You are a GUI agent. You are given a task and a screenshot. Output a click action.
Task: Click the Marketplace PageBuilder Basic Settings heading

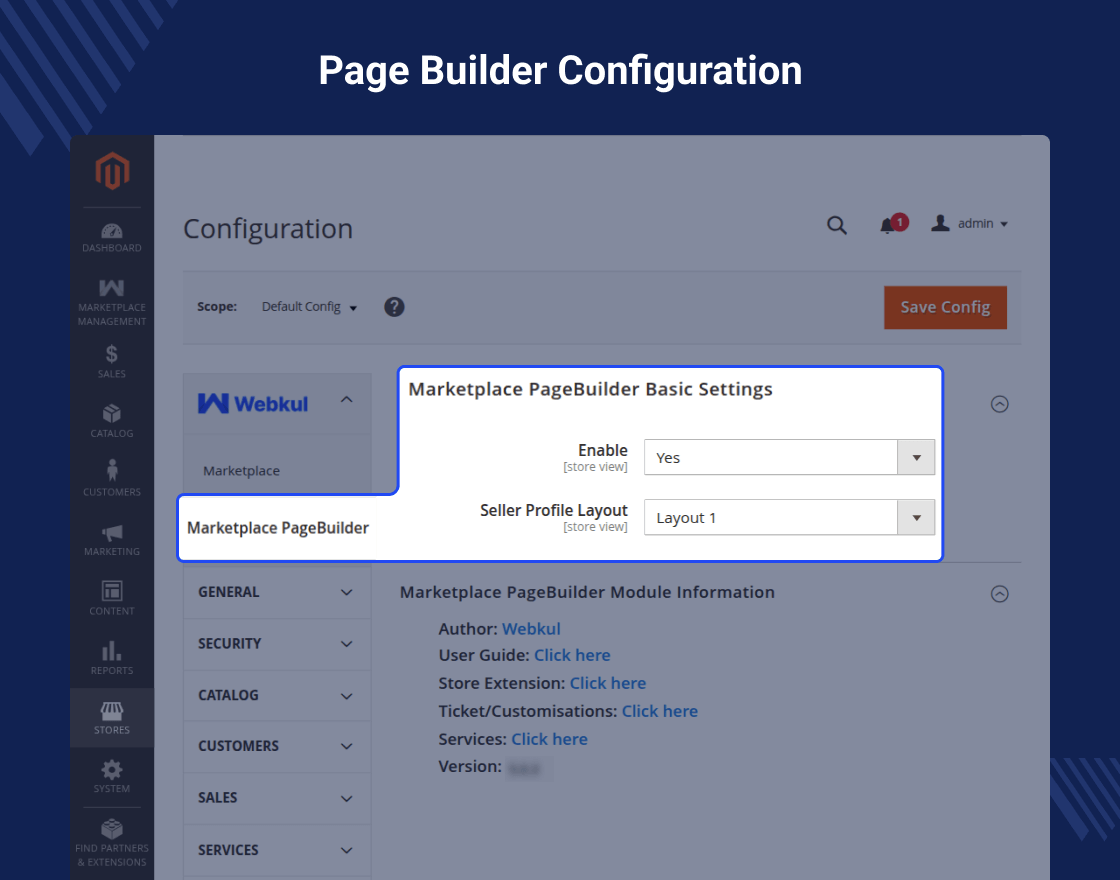(x=590, y=389)
